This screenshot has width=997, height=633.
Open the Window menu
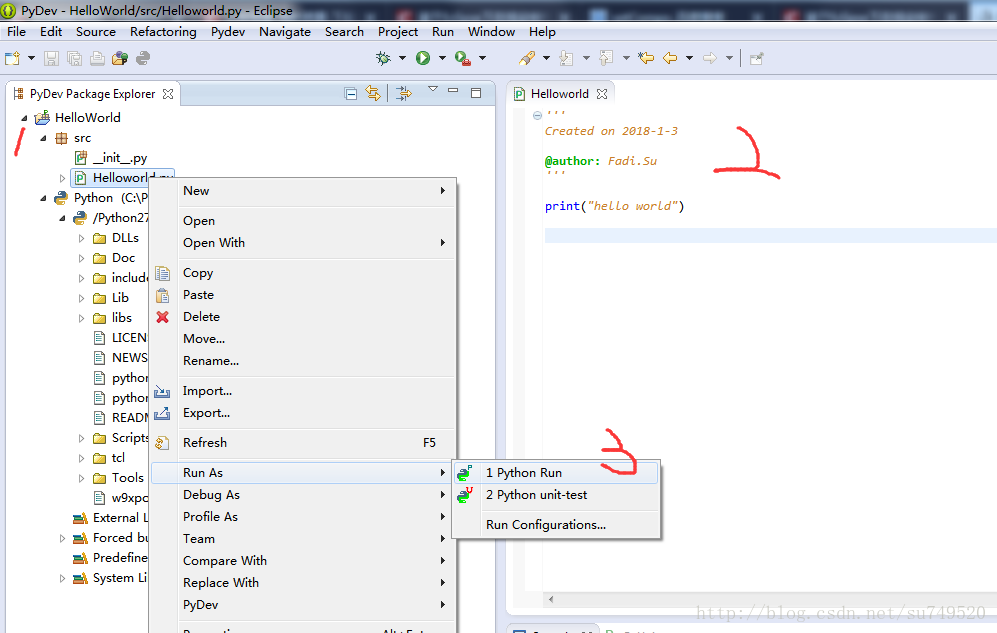coord(492,32)
